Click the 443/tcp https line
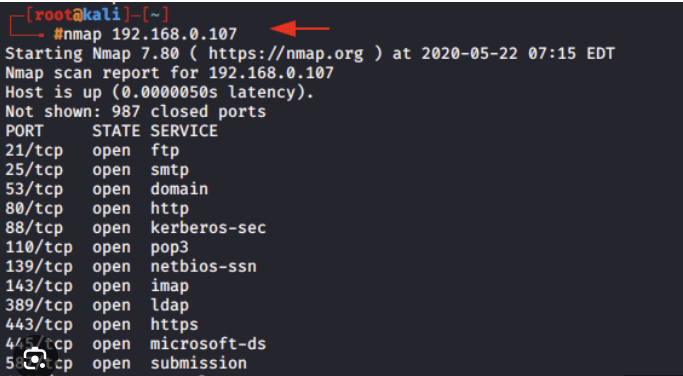This screenshot has height=376, width=683. (x=102, y=325)
